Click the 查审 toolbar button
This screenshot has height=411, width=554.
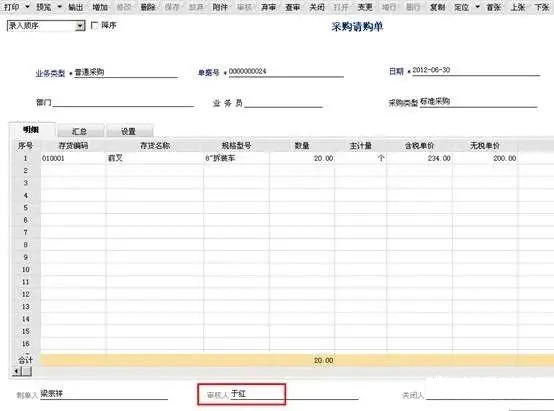293,7
